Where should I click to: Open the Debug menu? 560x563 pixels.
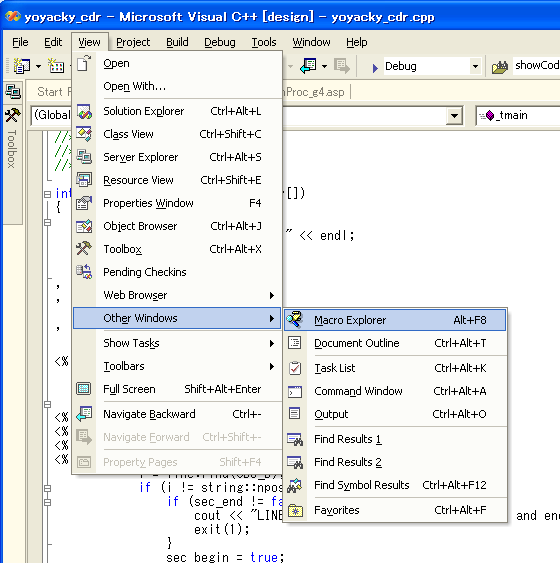point(220,42)
